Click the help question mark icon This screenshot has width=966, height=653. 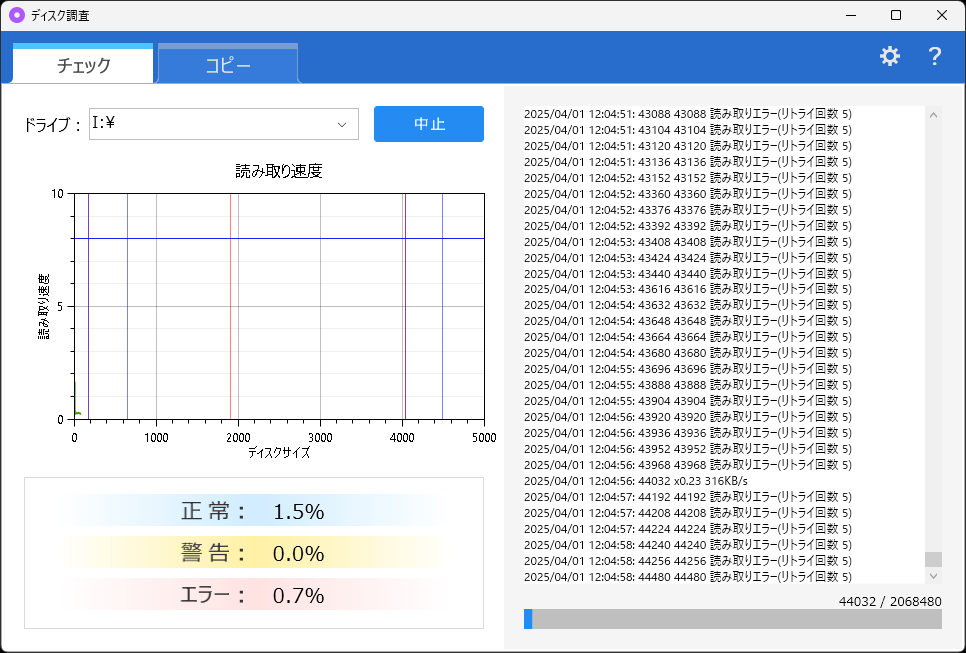(934, 57)
